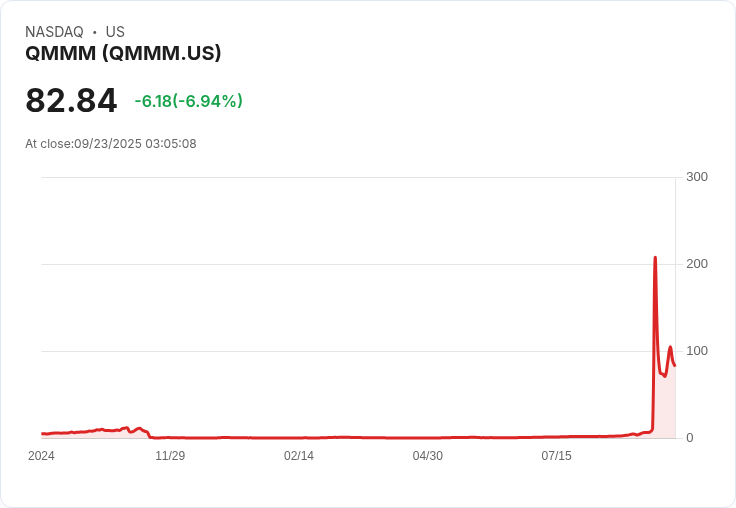Click the 82.84 current price
The image size is (736, 508).
point(71,101)
